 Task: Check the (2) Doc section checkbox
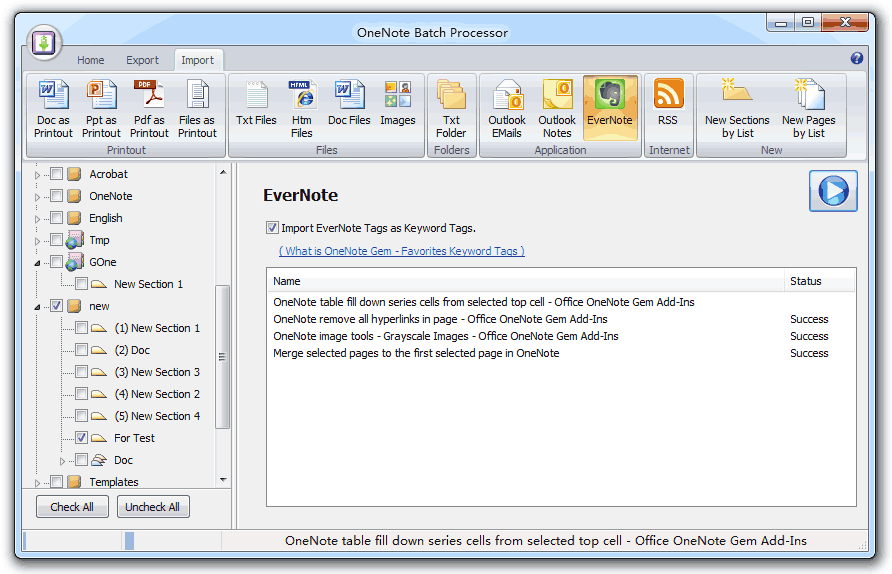[x=81, y=350]
